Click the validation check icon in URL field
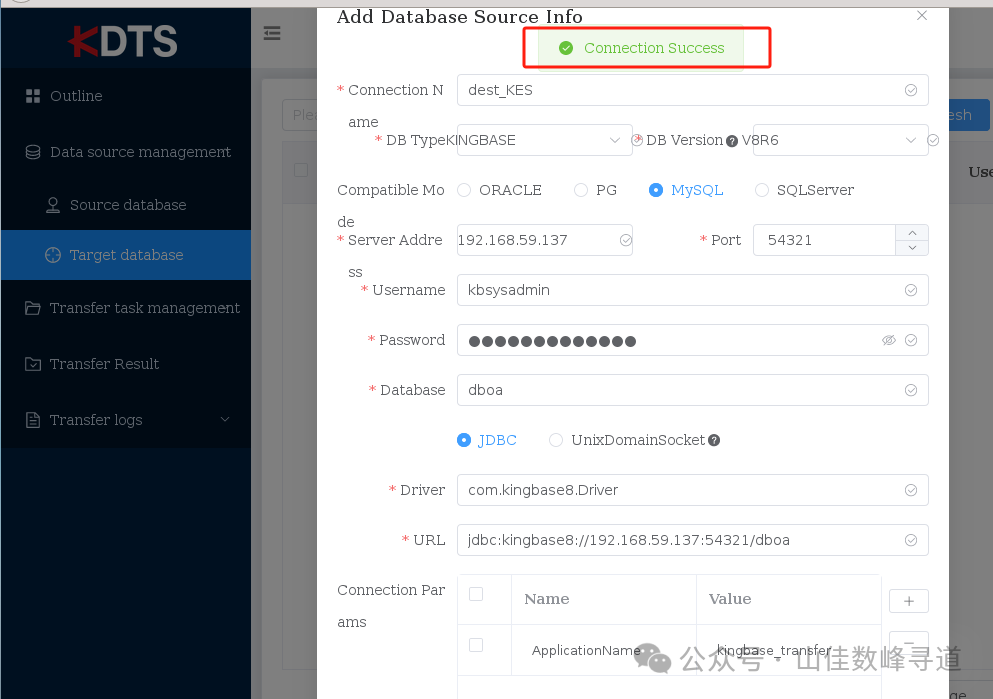This screenshot has height=699, width=993. [x=911, y=540]
